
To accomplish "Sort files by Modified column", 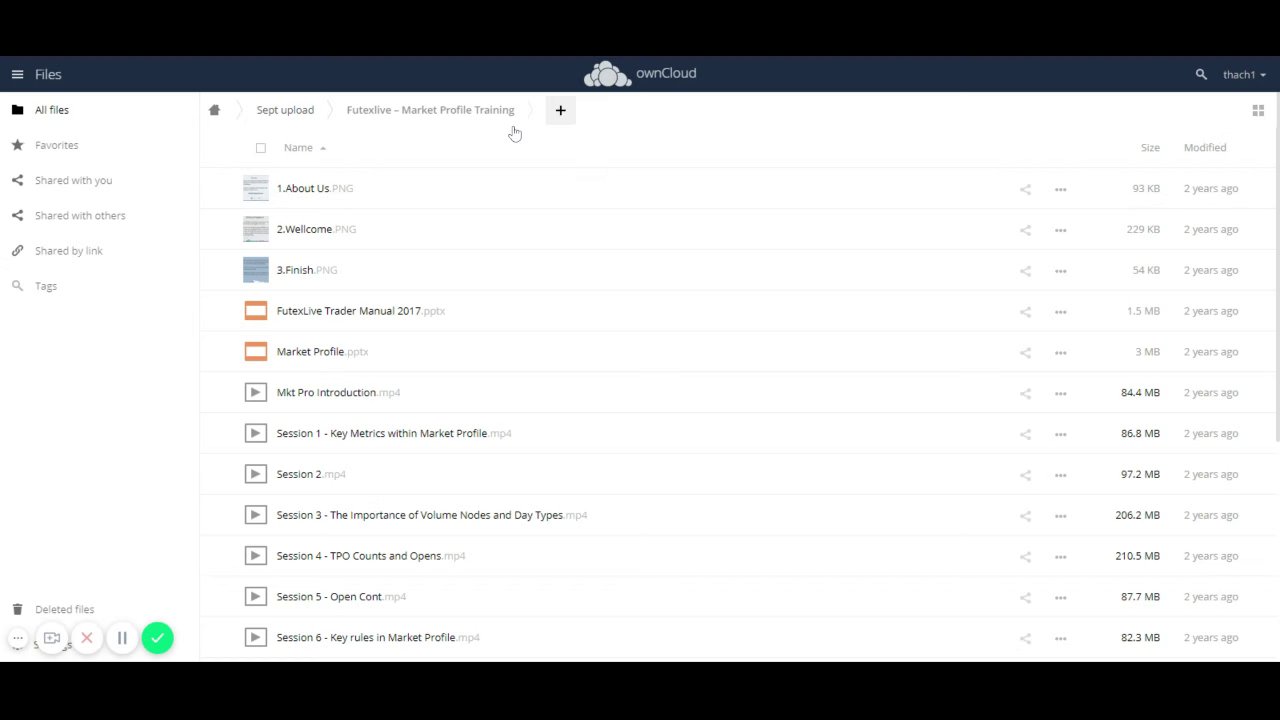I will pos(1205,147).
